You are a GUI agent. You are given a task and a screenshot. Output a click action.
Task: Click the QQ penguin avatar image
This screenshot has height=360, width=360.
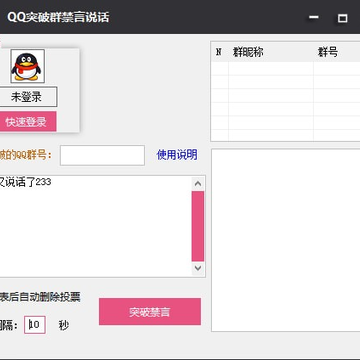click(27, 66)
